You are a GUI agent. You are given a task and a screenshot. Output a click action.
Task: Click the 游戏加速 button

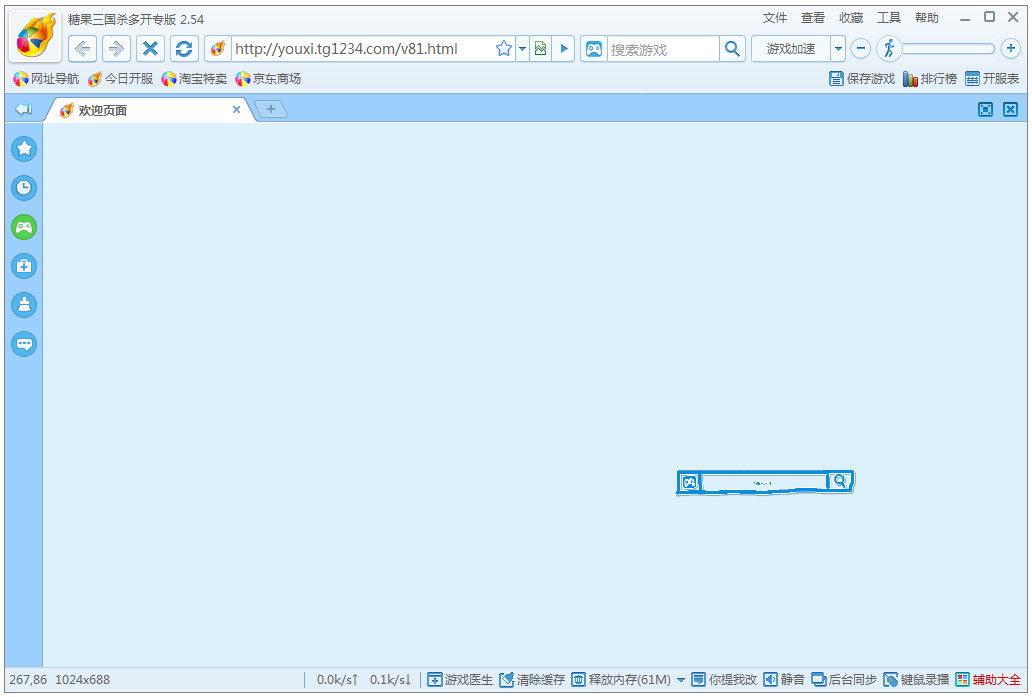[790, 49]
